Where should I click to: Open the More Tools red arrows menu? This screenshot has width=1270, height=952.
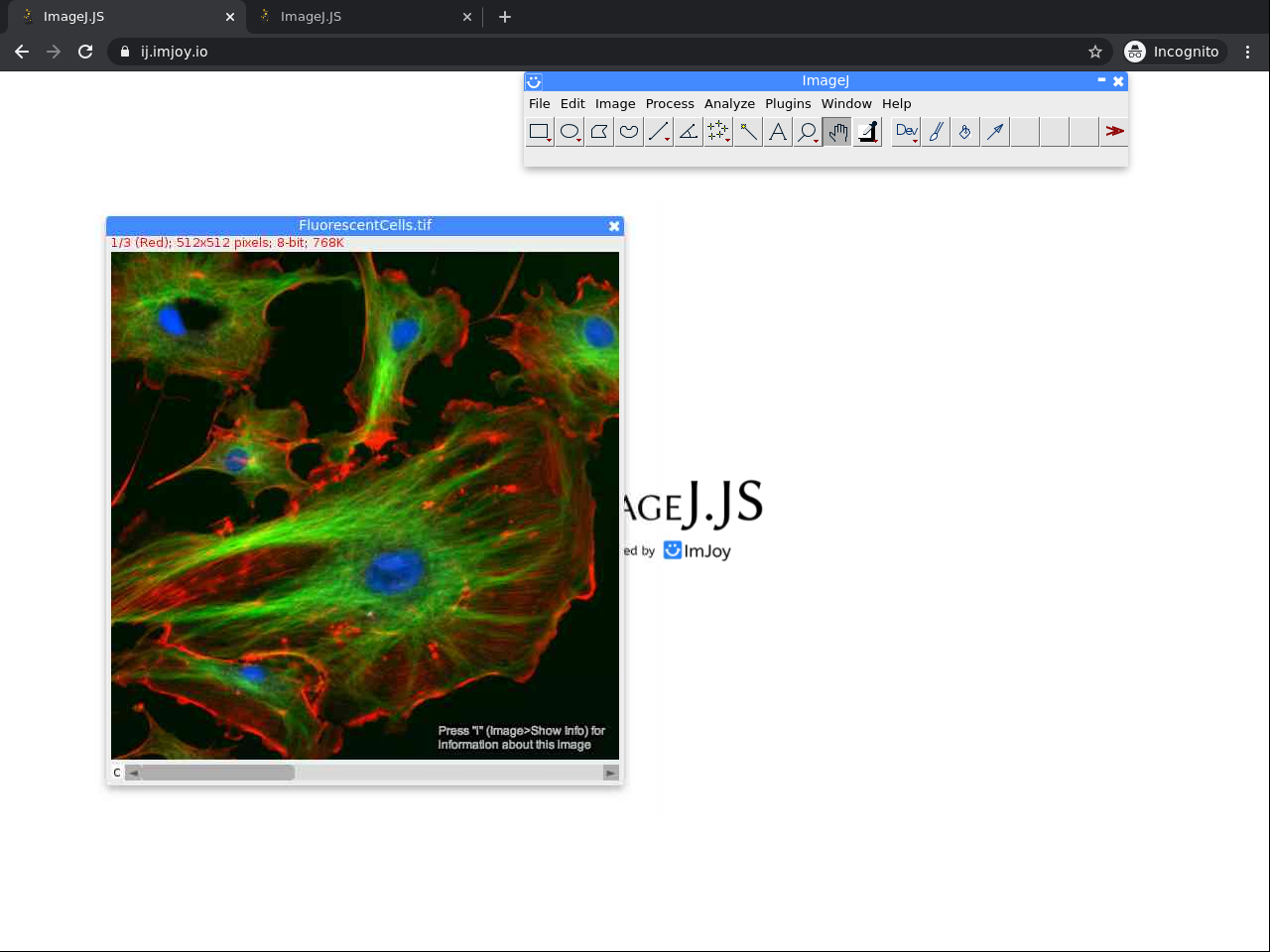[1114, 131]
